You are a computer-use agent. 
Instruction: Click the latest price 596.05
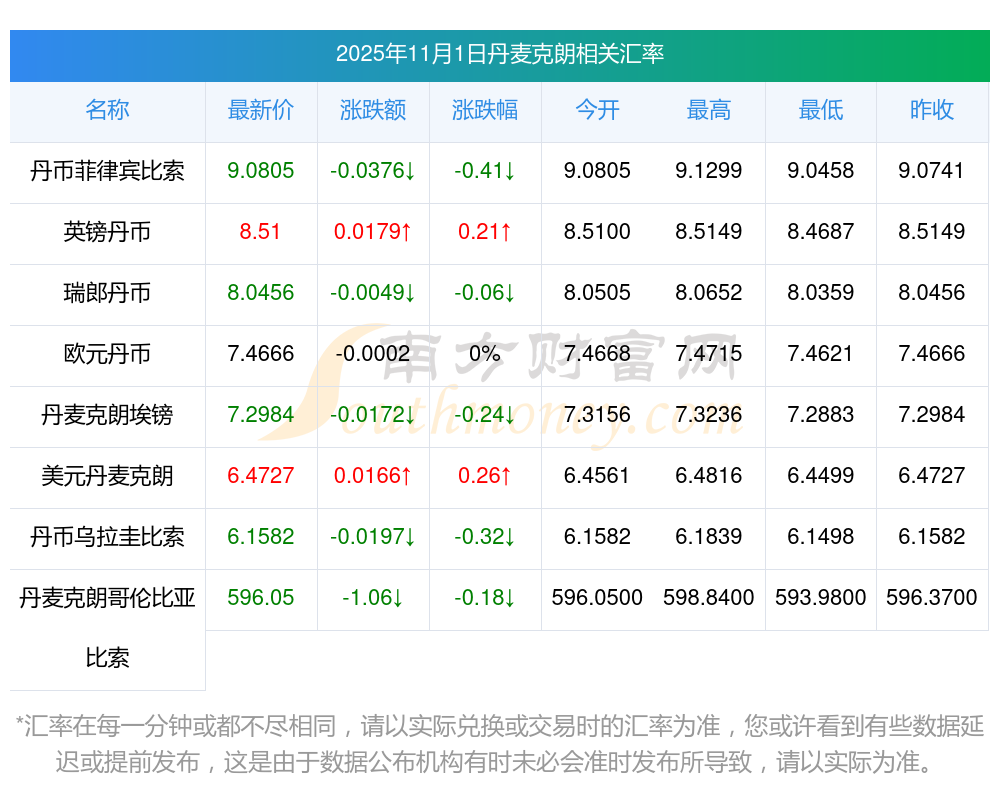[x=261, y=597]
